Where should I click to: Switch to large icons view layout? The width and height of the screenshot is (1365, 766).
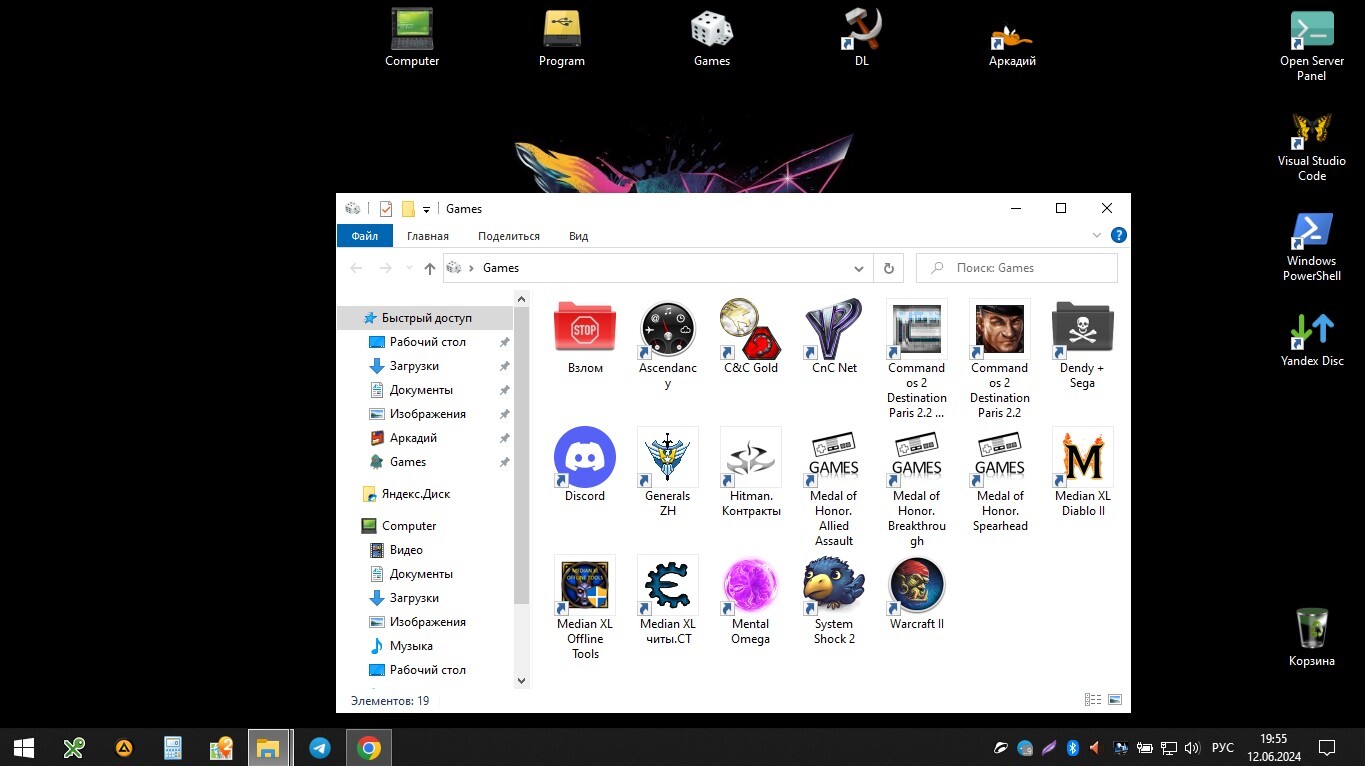click(1115, 700)
